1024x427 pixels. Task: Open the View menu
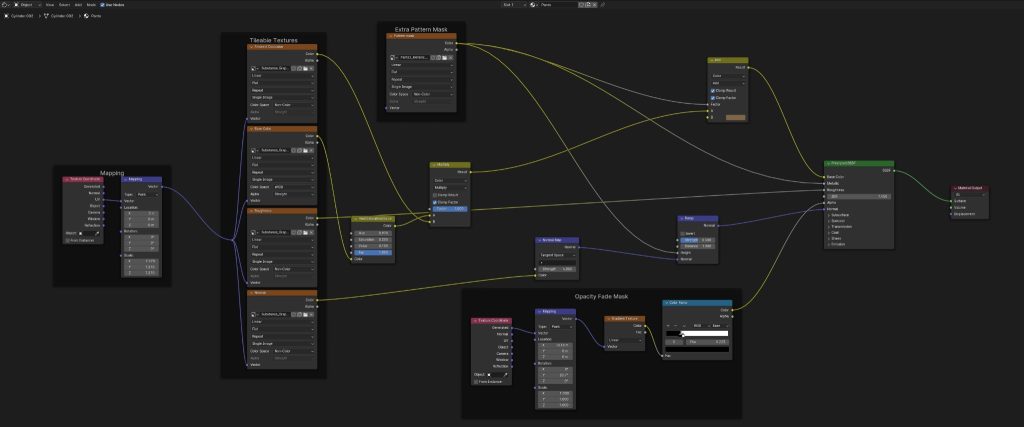[50, 5]
